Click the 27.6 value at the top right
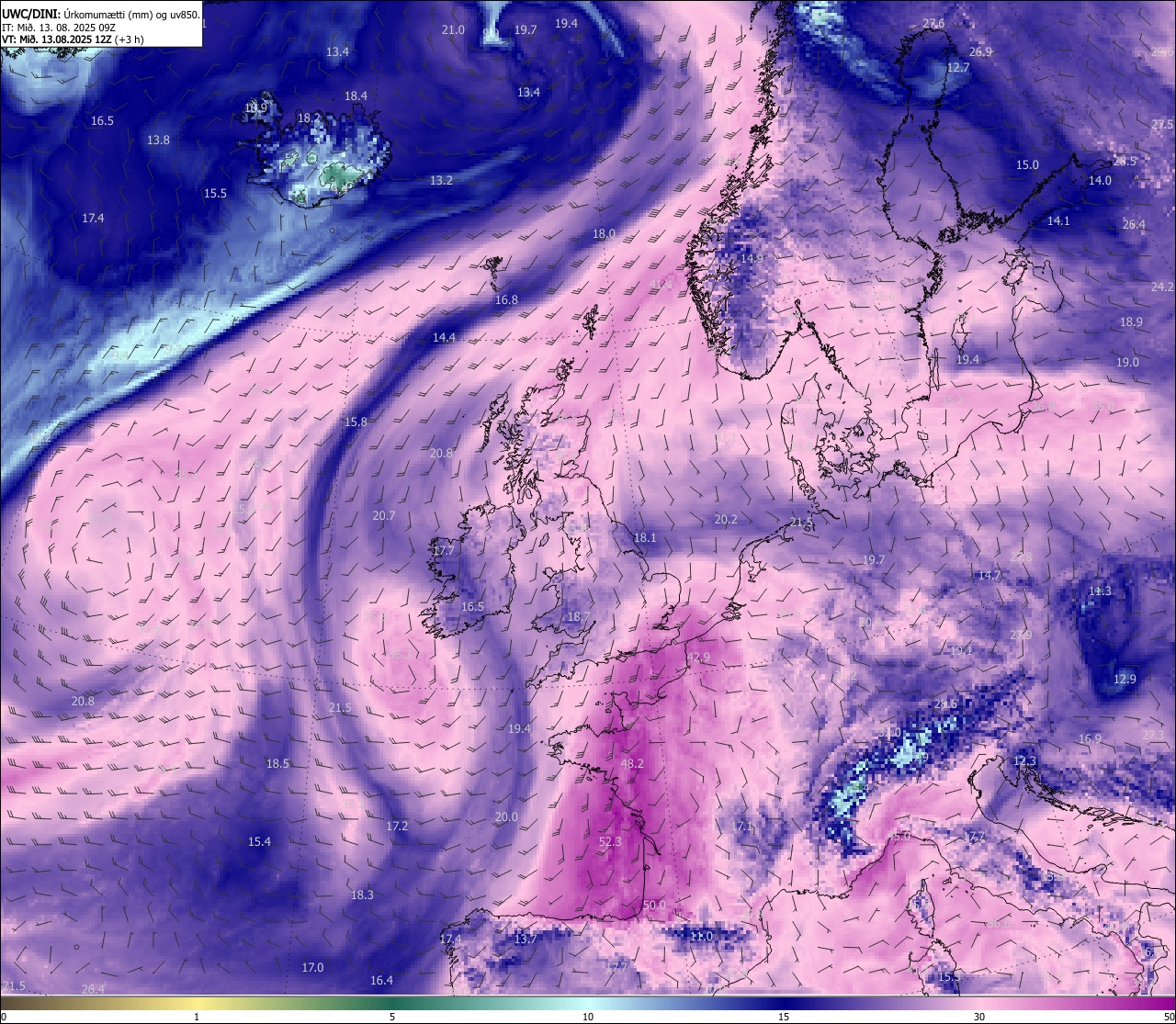The image size is (1176, 1024). 933,23
